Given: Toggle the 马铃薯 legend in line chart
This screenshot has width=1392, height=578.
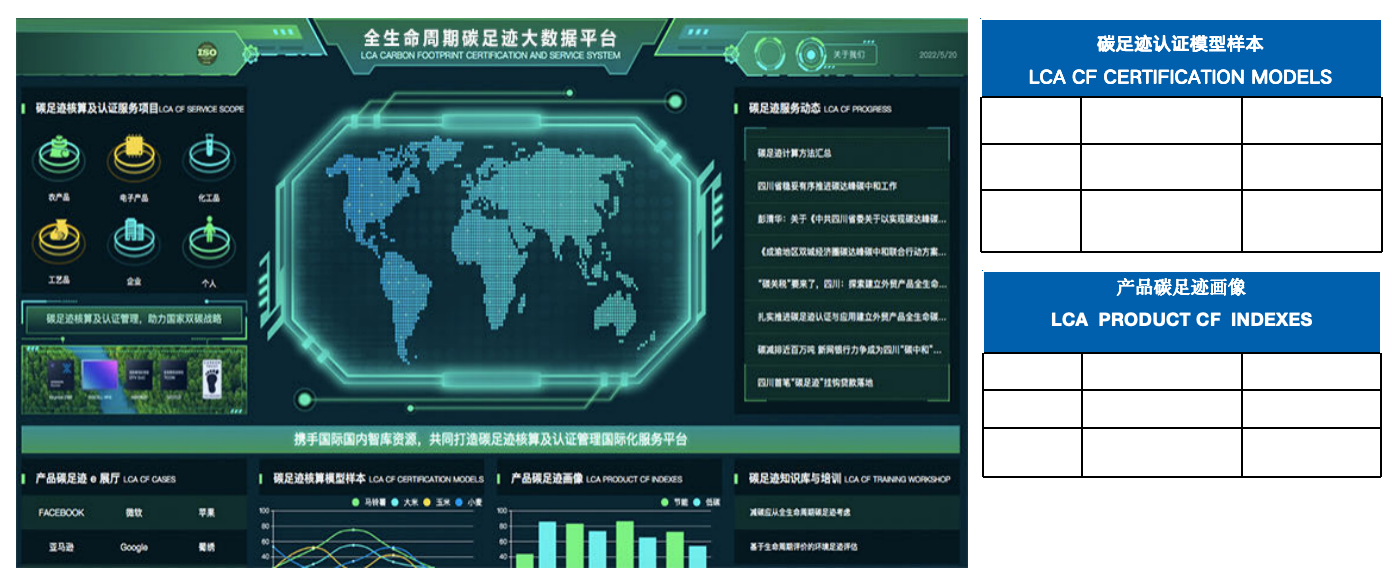Looking at the screenshot, I should tap(375, 502).
